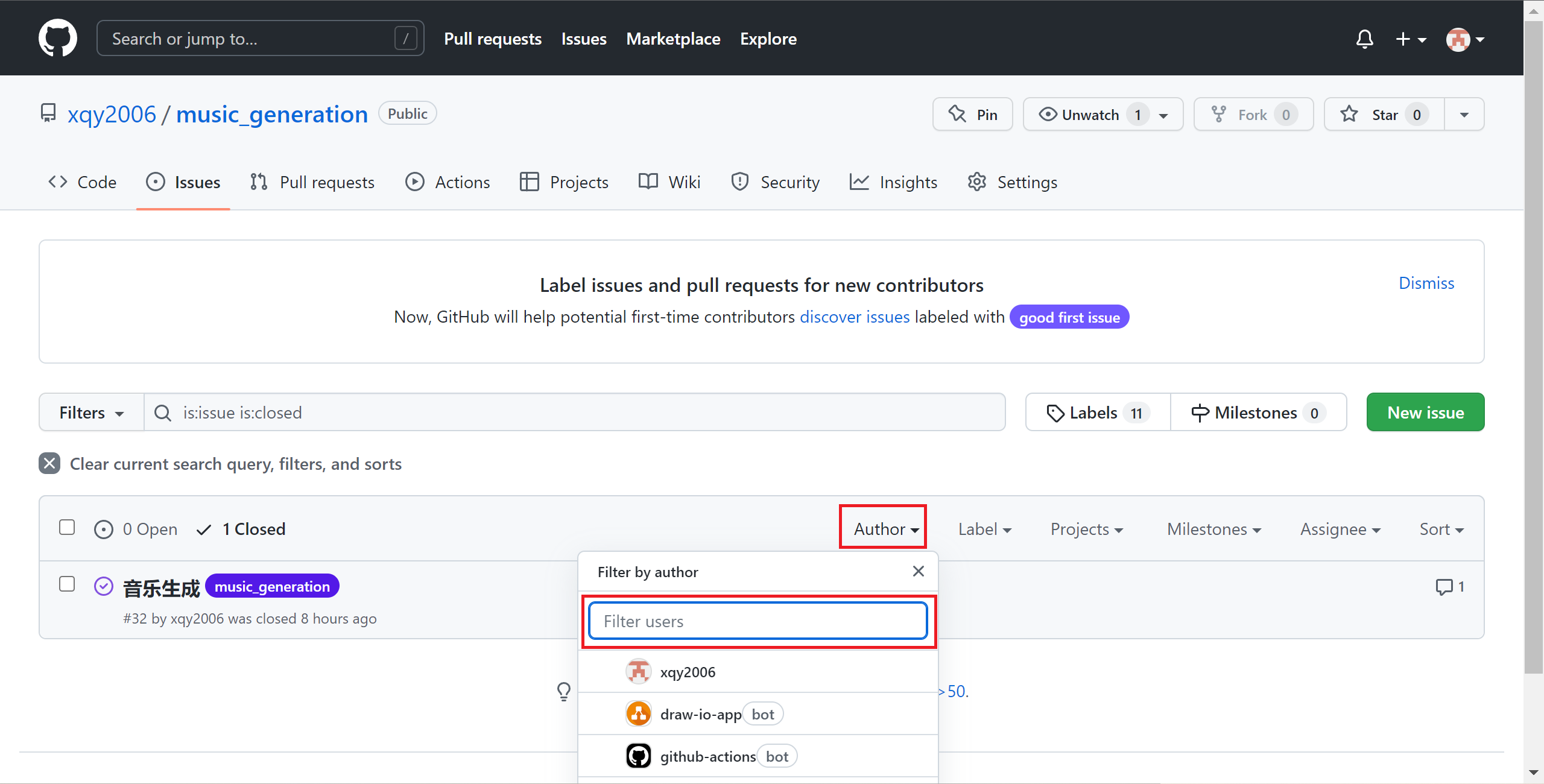Click the Code tab brackets icon
The height and width of the screenshot is (784, 1544).
58,182
